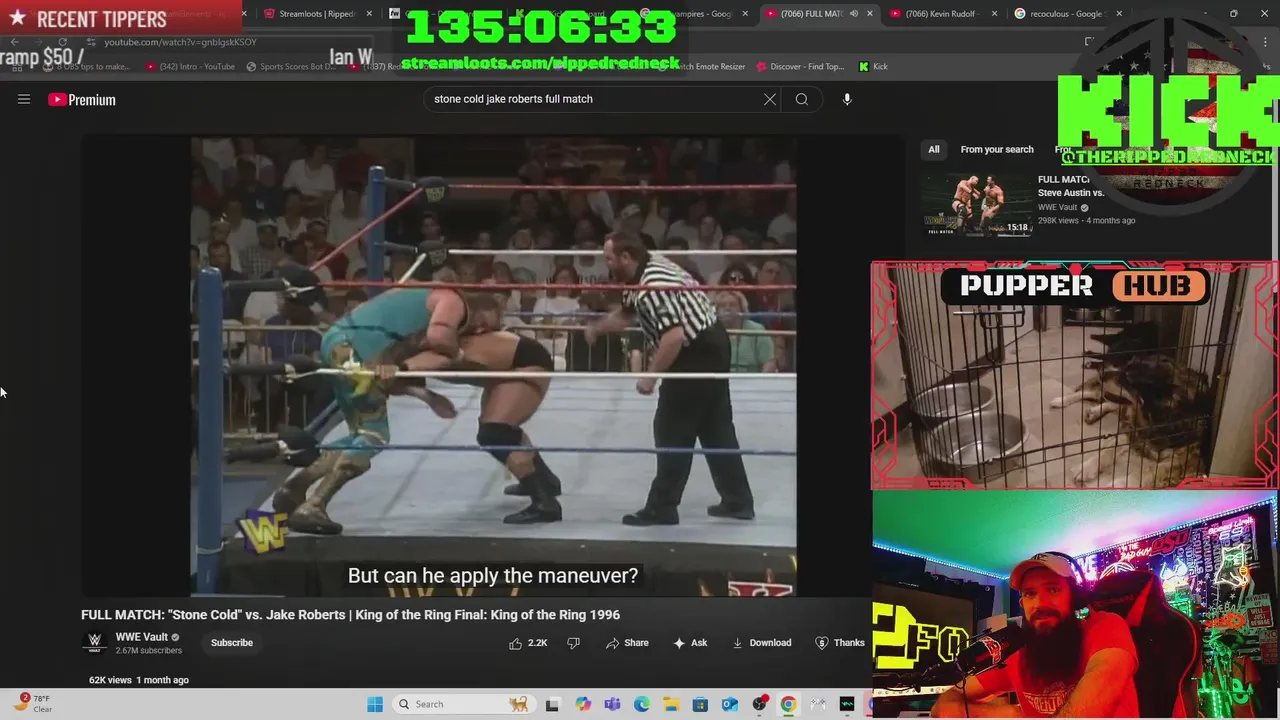This screenshot has height=720, width=1280.
Task: Download the video
Action: click(x=762, y=643)
